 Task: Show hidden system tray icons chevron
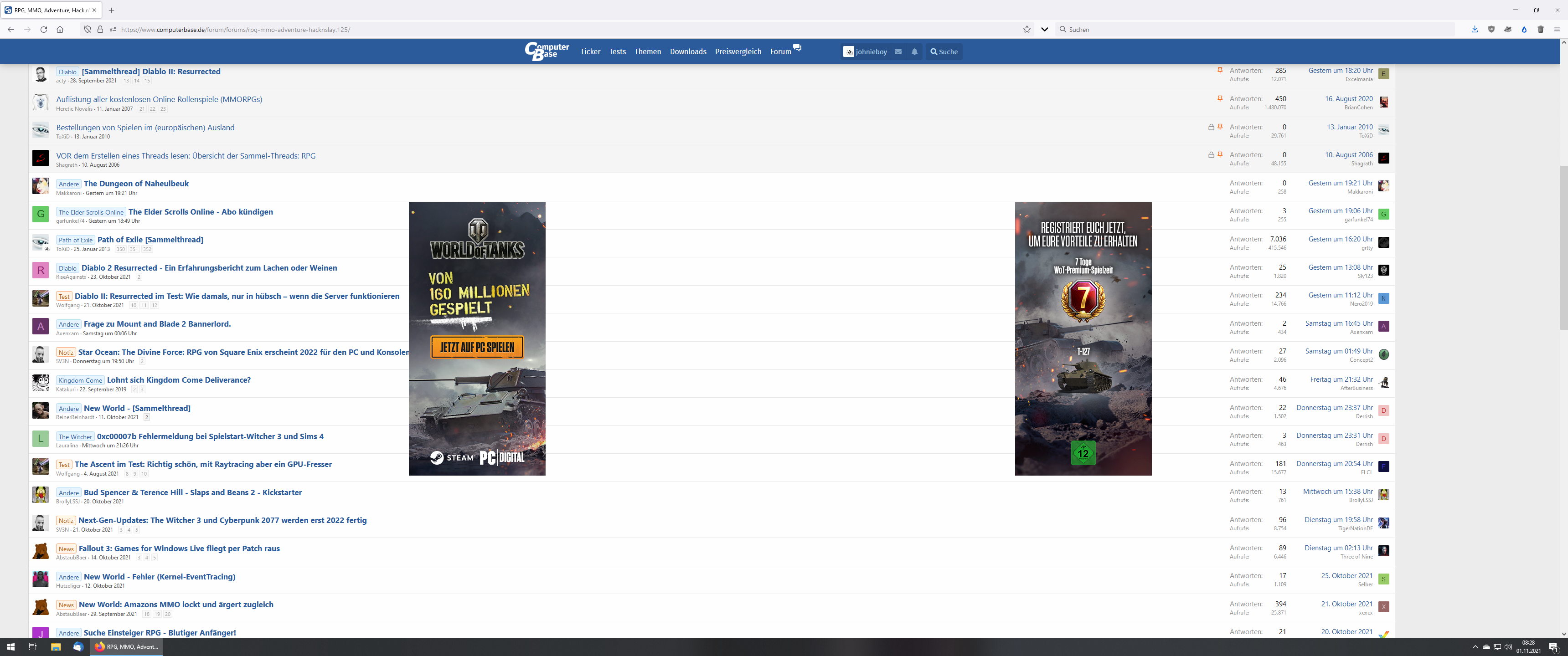[1475, 647]
